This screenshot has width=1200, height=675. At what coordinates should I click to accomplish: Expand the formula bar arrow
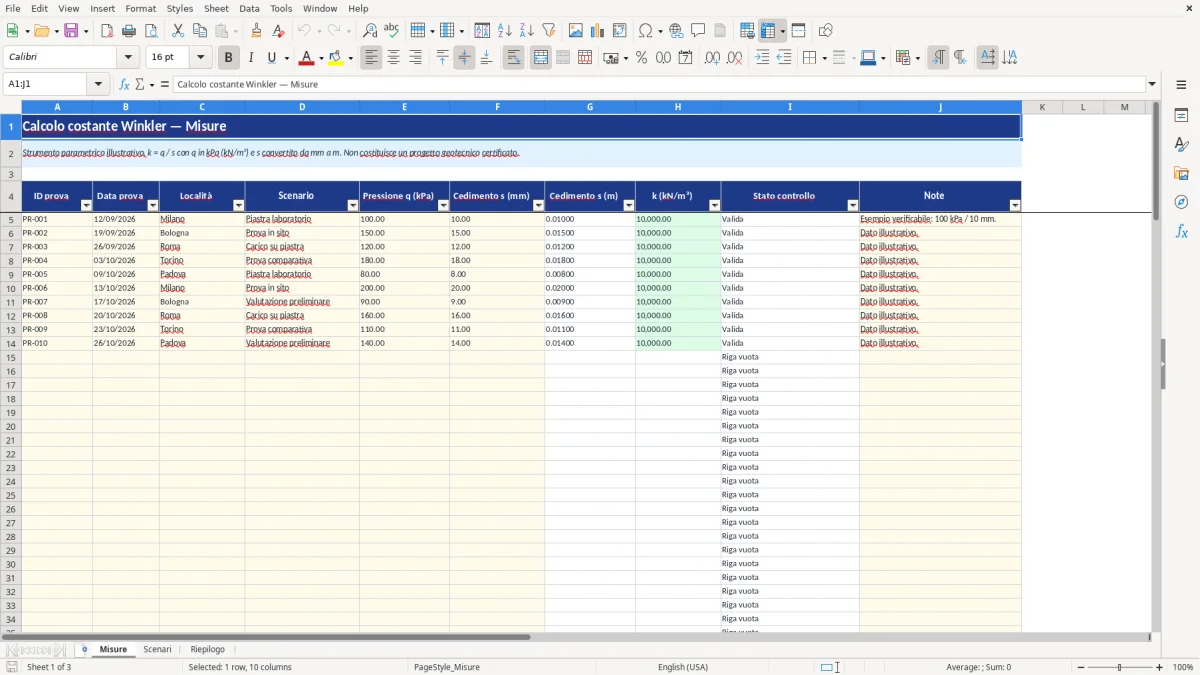pyautogui.click(x=1153, y=84)
